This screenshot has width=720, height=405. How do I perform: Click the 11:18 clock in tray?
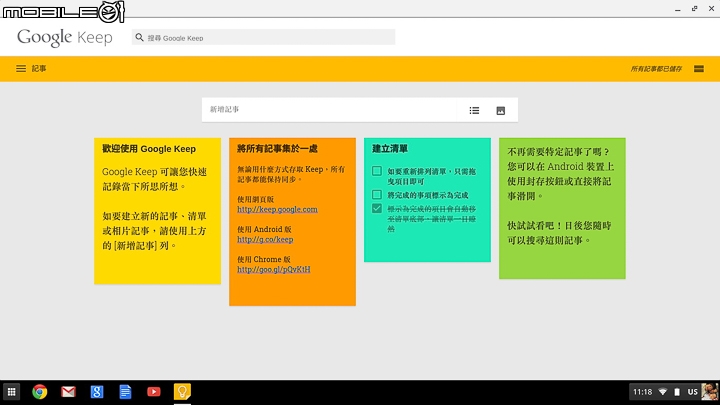click(642, 392)
